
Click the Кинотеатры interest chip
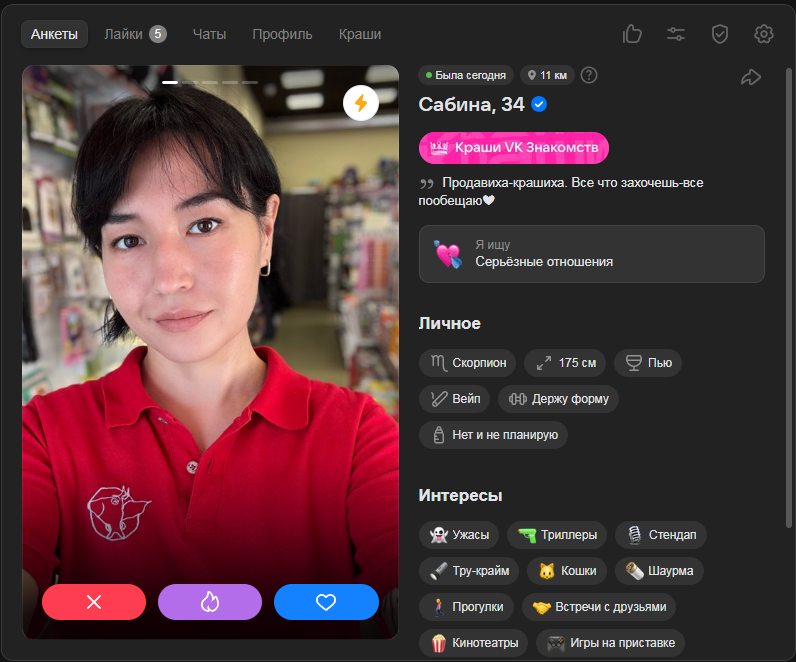pos(474,643)
